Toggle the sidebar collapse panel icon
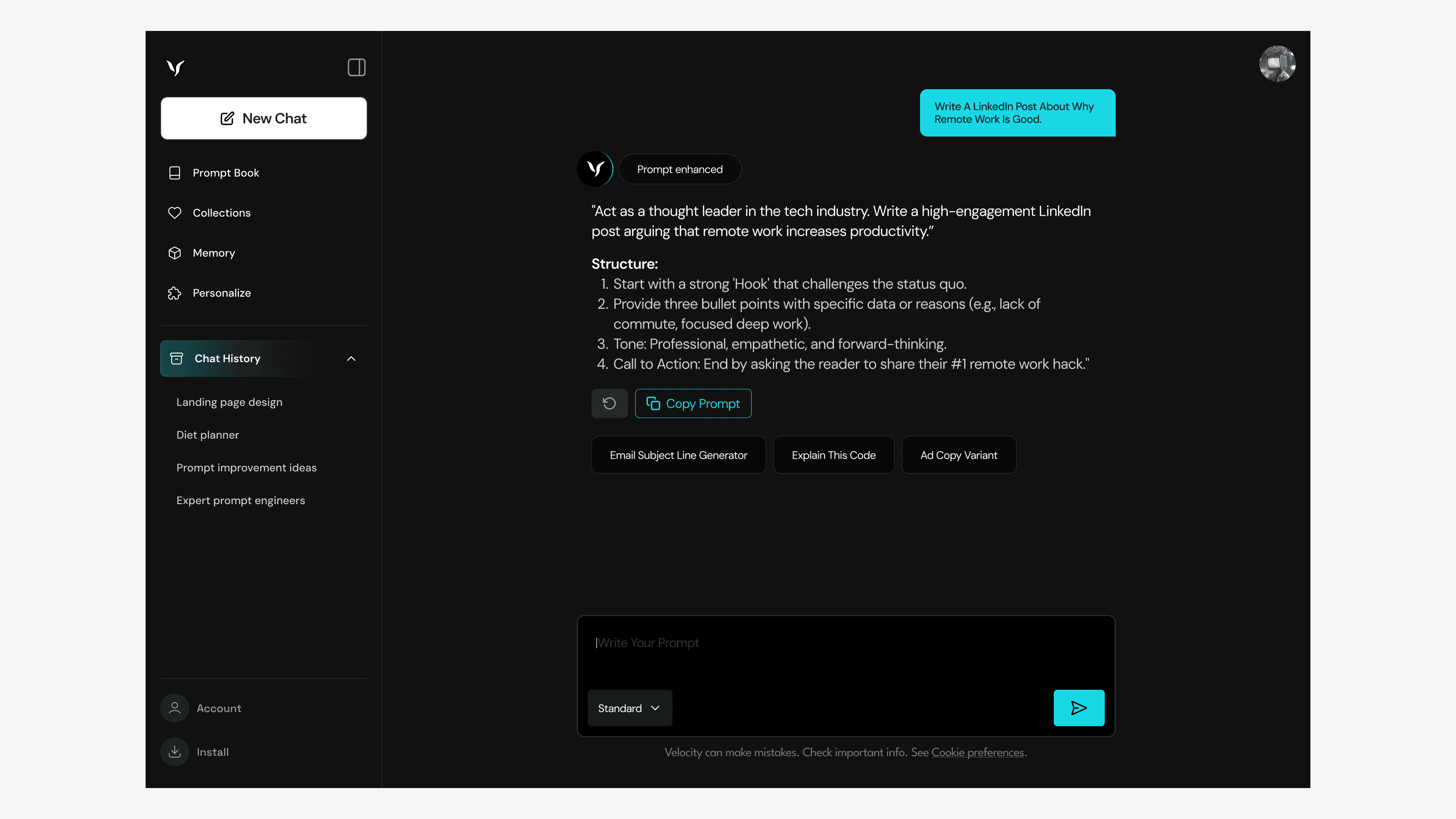The height and width of the screenshot is (819, 1456). tap(356, 67)
